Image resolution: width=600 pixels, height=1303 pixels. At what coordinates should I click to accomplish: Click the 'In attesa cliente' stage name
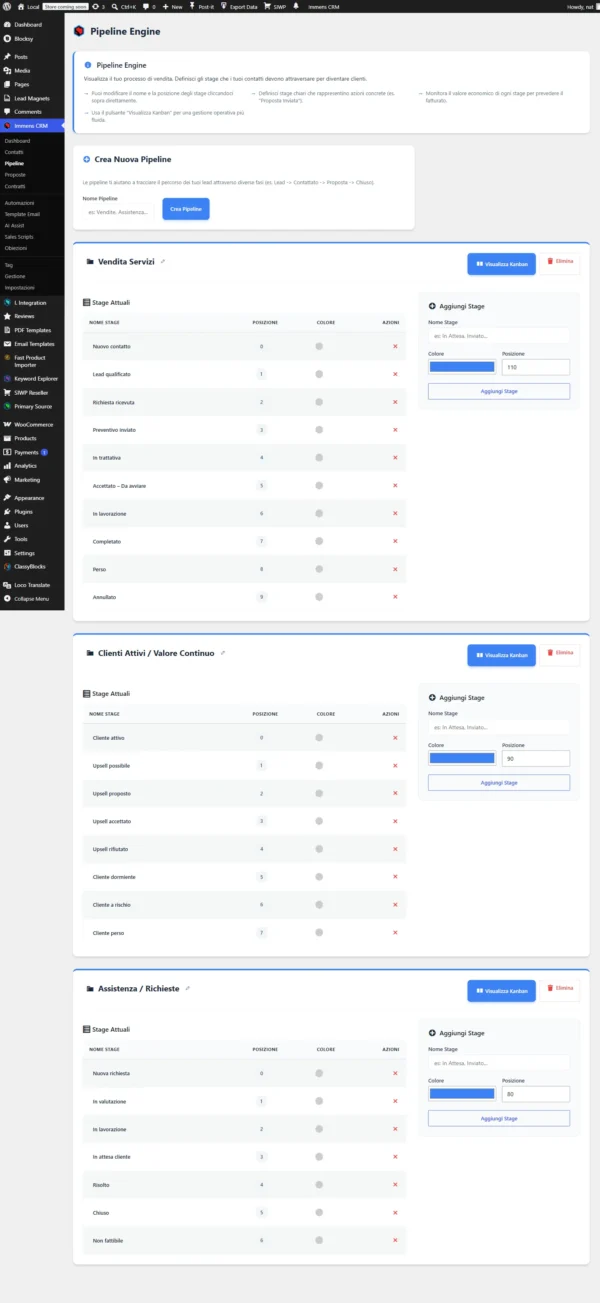pyautogui.click(x=110, y=1157)
